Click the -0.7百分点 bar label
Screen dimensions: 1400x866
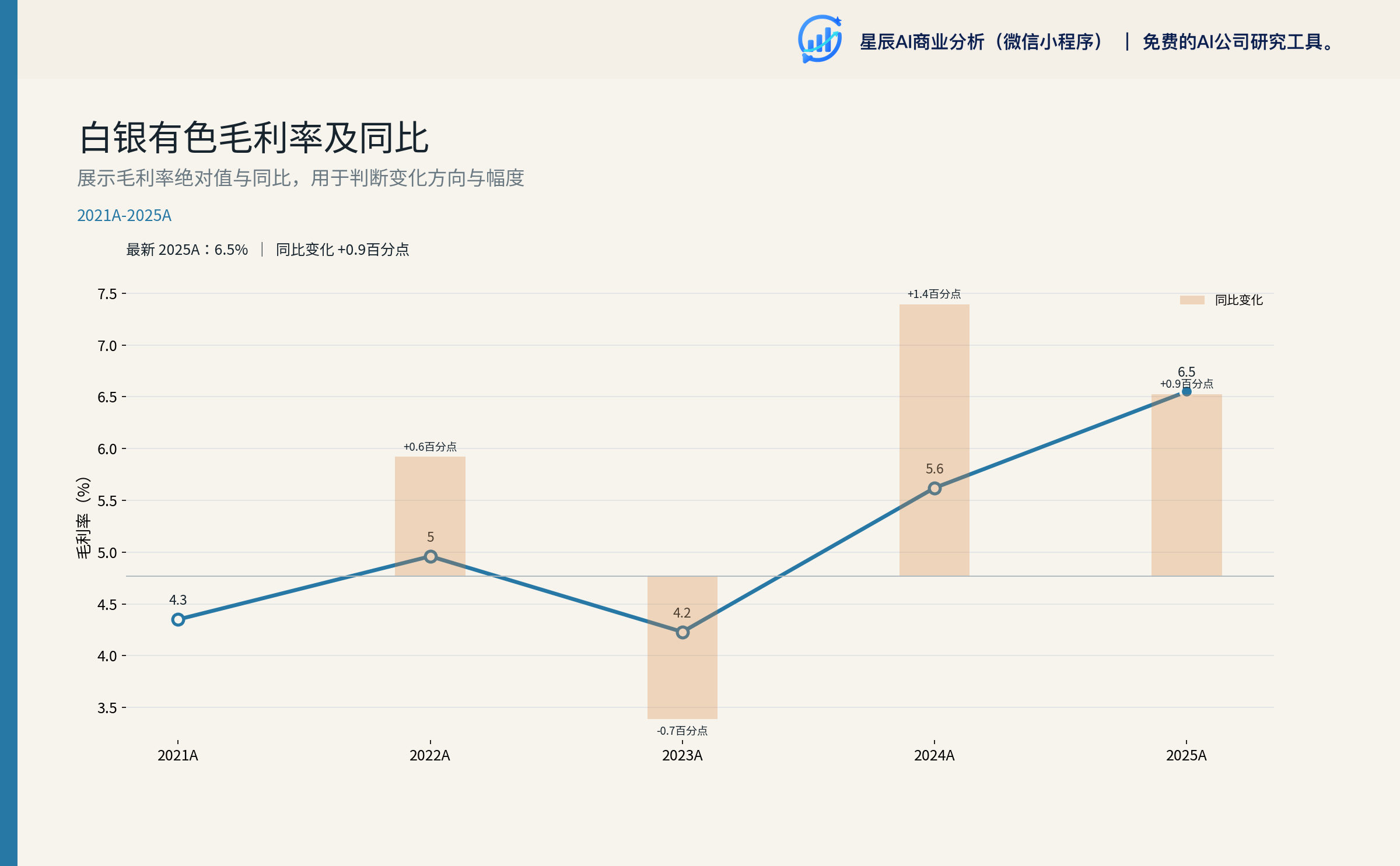[x=682, y=731]
